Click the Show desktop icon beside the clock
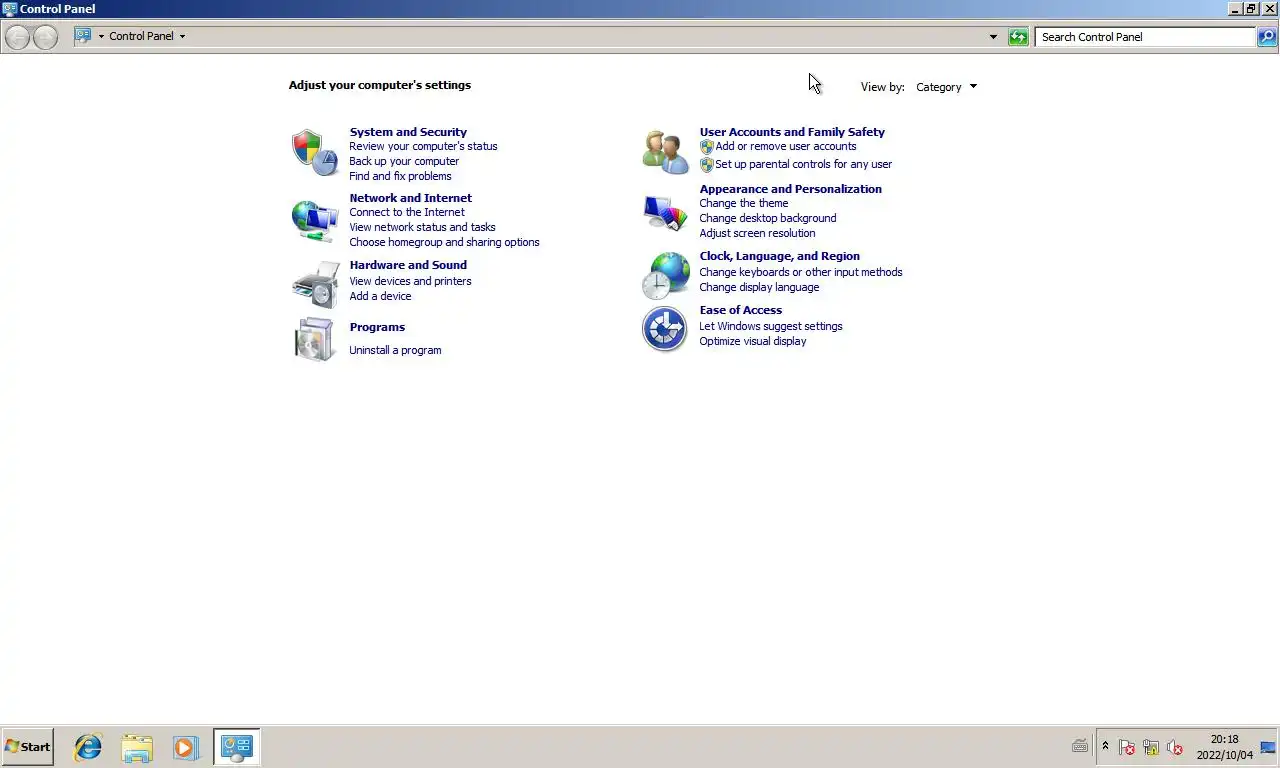Viewport: 1280px width, 768px height. 1269,747
